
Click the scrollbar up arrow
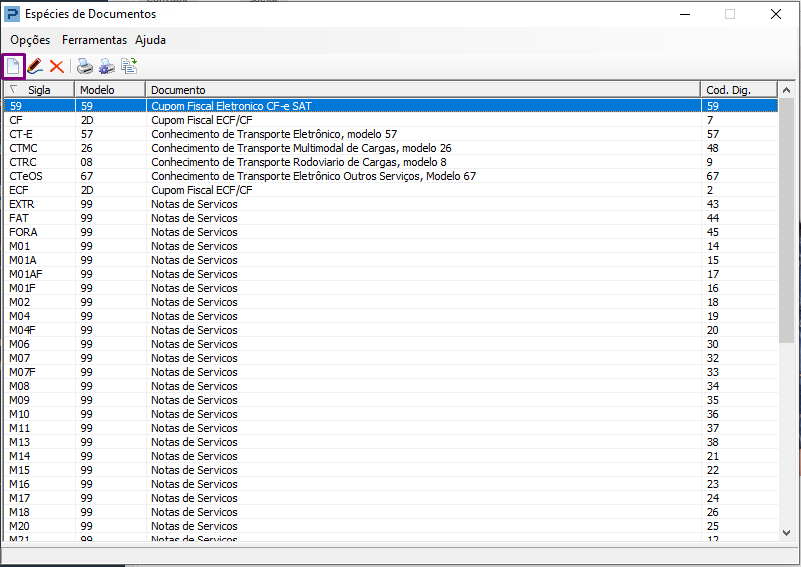(x=787, y=90)
